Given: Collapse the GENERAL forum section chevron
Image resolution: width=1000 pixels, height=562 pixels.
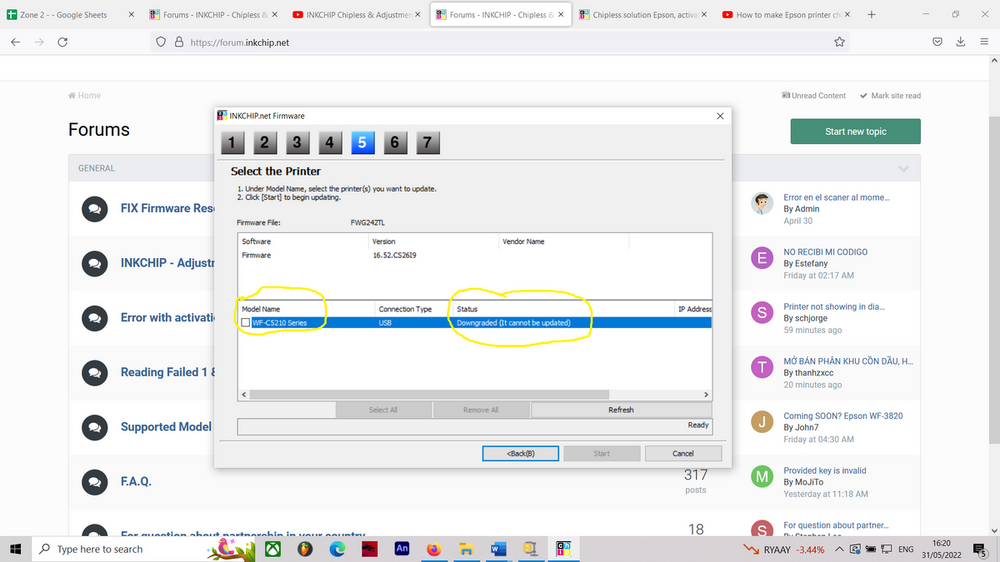Looking at the screenshot, I should click(x=904, y=168).
